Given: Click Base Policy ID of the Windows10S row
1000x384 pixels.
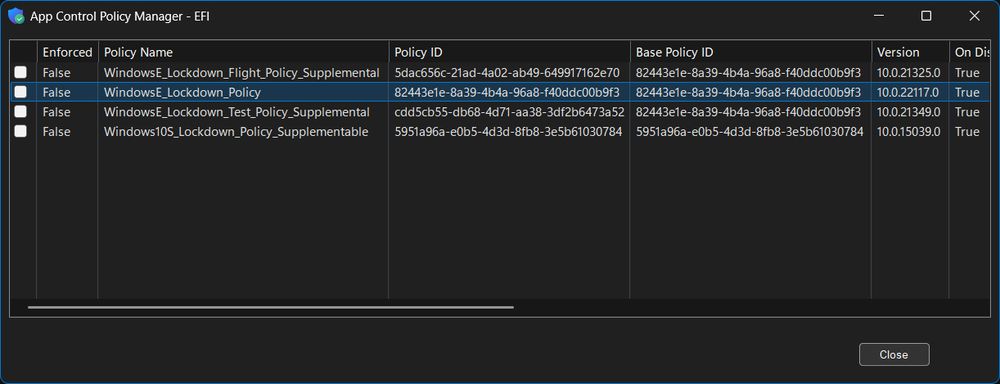Looking at the screenshot, I should point(749,132).
